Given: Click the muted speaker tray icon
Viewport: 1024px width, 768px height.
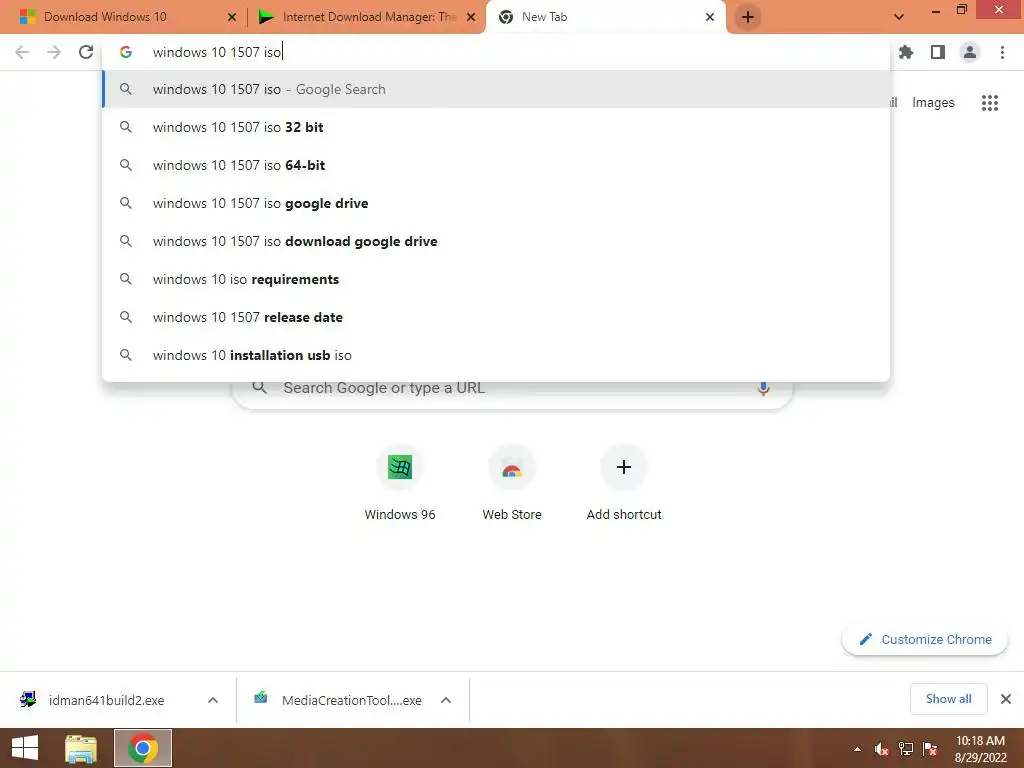Looking at the screenshot, I should pyautogui.click(x=882, y=749).
